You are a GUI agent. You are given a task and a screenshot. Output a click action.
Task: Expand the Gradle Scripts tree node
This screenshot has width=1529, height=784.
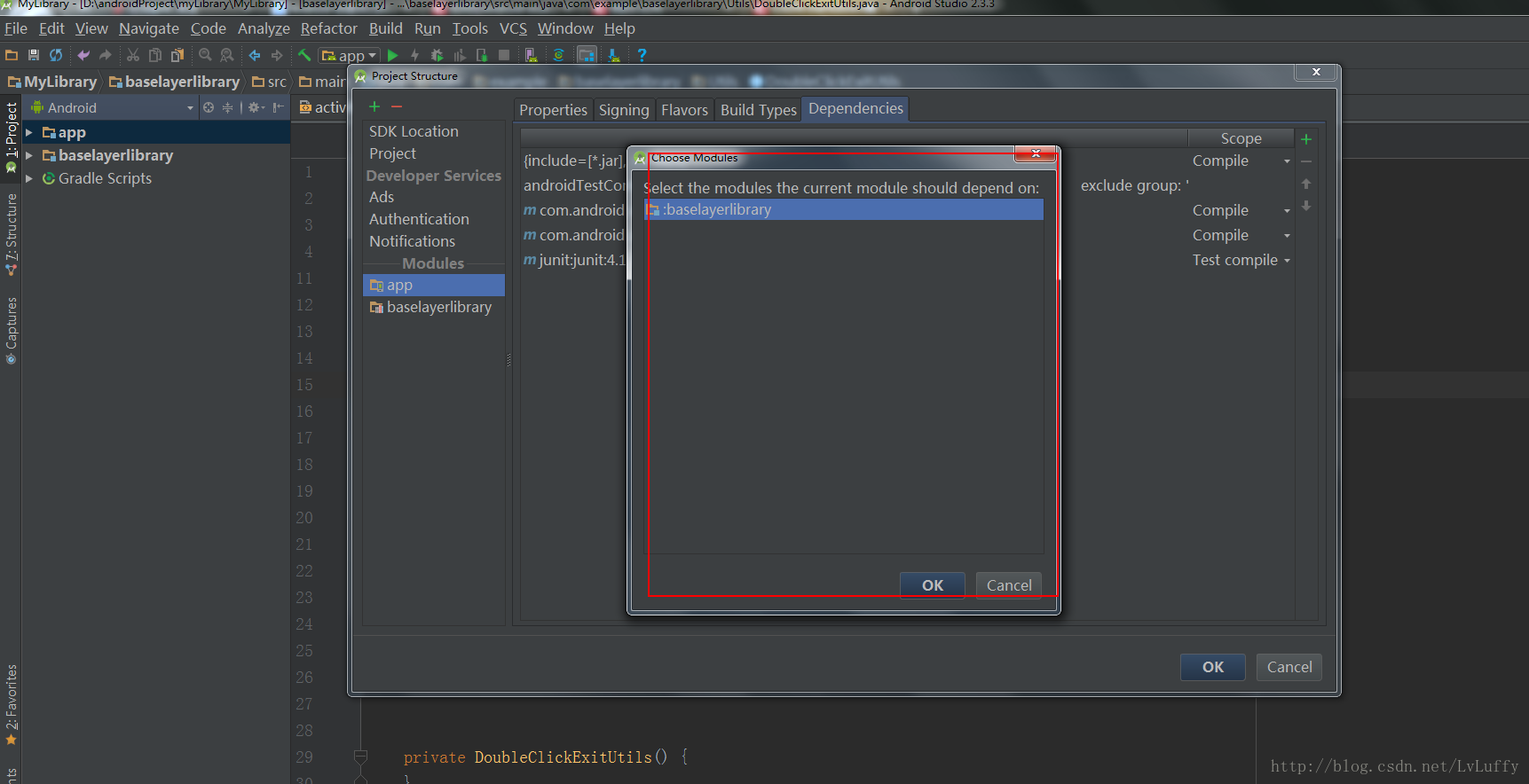pos(29,178)
